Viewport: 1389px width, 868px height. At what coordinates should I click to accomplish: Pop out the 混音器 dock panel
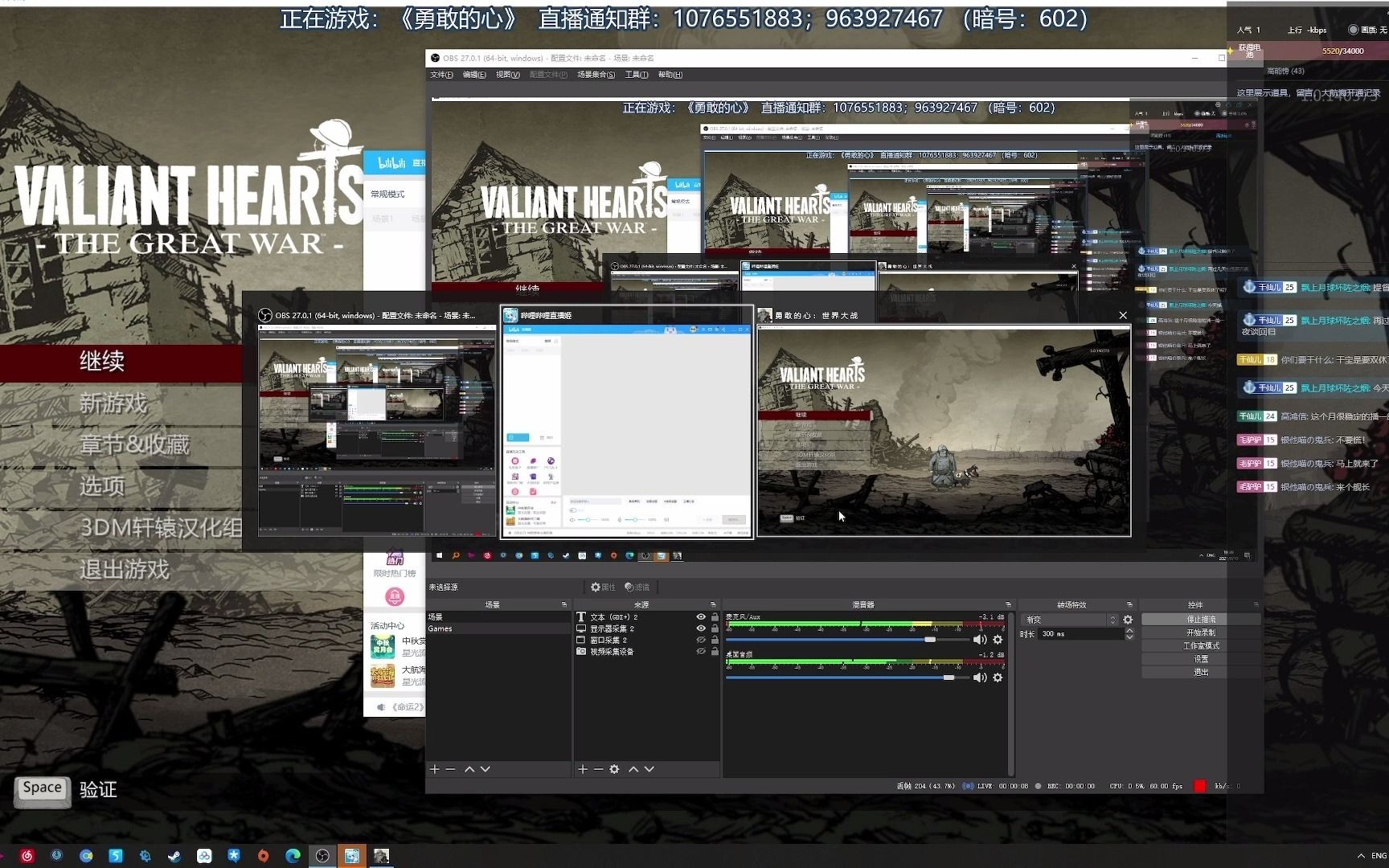coord(1008,604)
